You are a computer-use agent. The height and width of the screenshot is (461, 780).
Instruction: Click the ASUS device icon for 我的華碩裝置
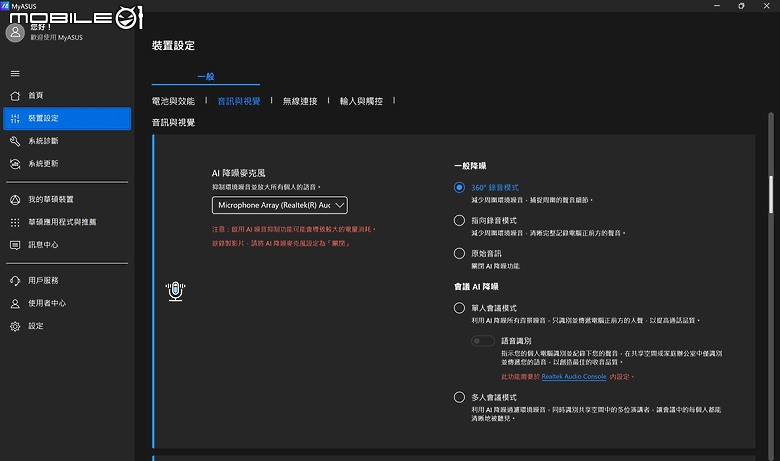coord(15,200)
